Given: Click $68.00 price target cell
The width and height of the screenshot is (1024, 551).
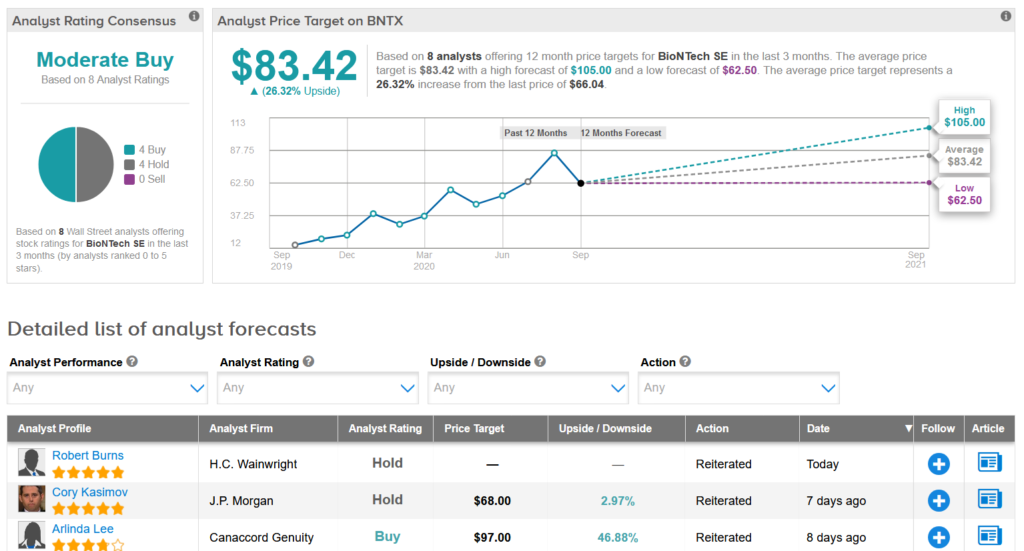Looking at the screenshot, I should point(492,501).
